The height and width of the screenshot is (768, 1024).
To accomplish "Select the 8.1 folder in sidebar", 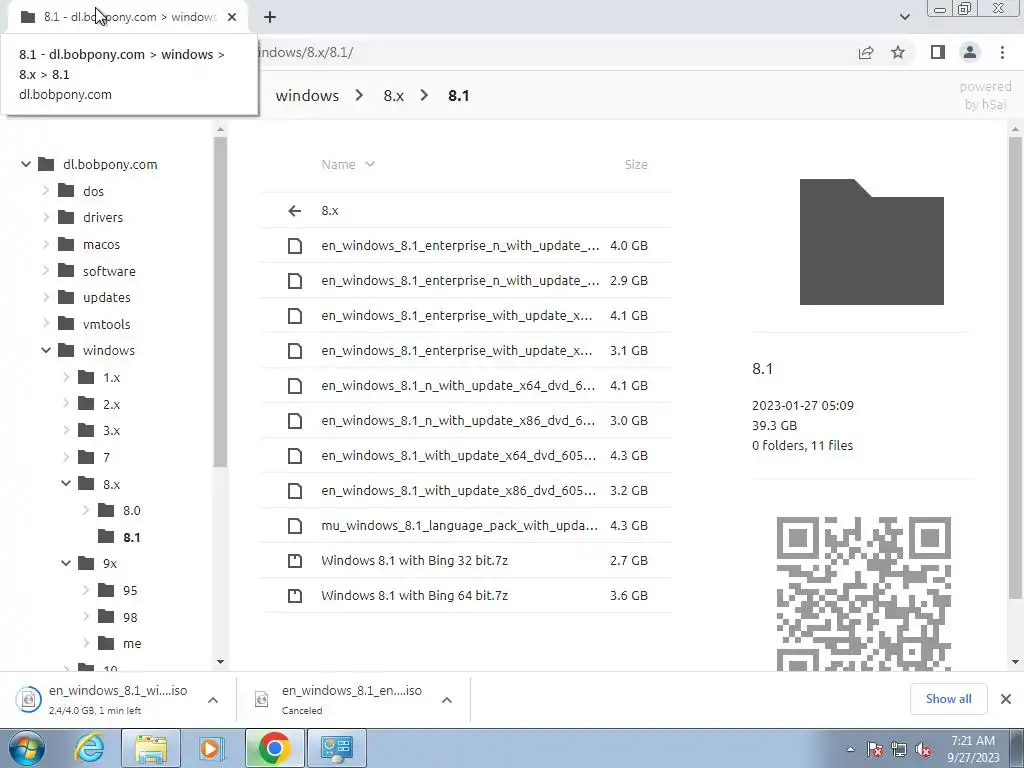I will [131, 537].
